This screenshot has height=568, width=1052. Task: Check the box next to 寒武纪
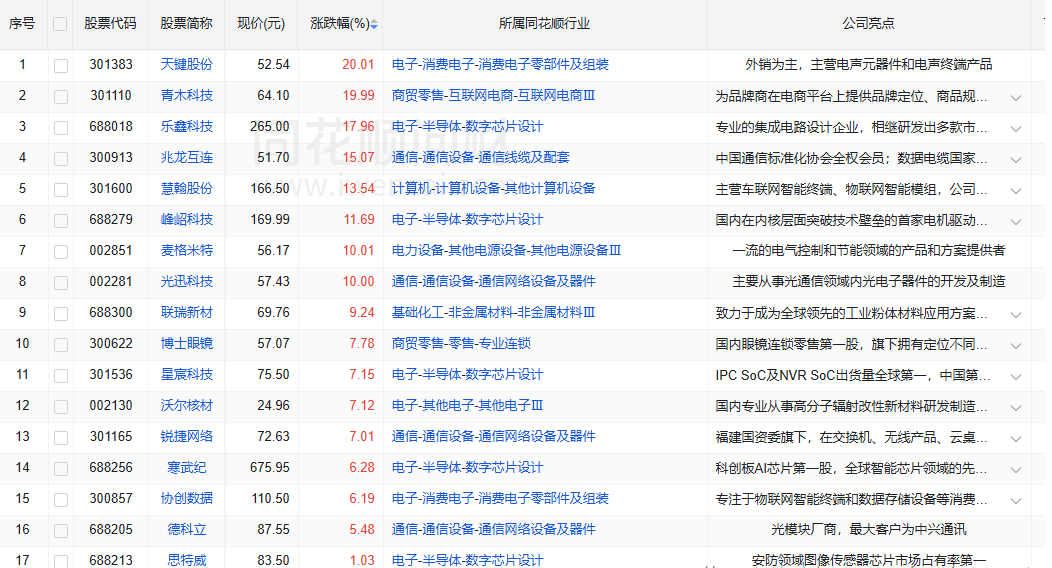60,469
